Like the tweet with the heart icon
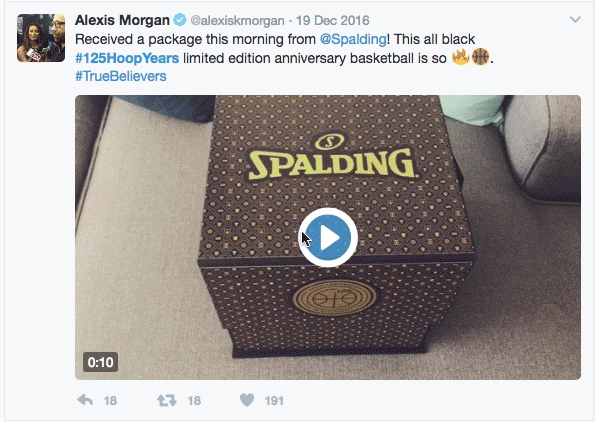This screenshot has width=596, height=422. pyautogui.click(x=247, y=400)
